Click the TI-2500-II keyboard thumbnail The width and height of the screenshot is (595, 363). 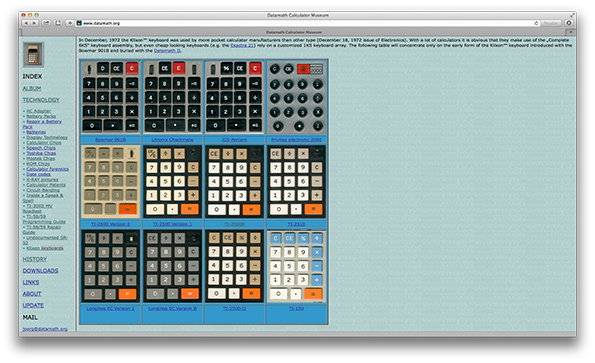pyautogui.click(x=235, y=266)
